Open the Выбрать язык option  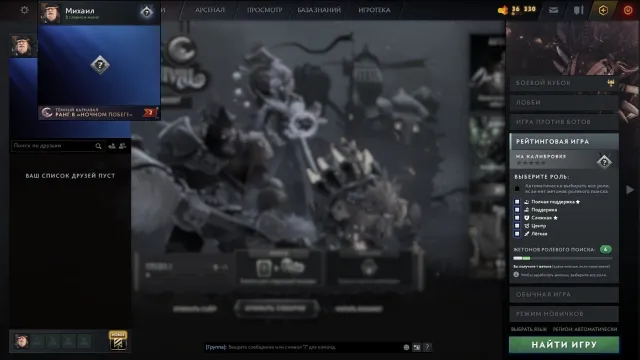click(x=529, y=329)
